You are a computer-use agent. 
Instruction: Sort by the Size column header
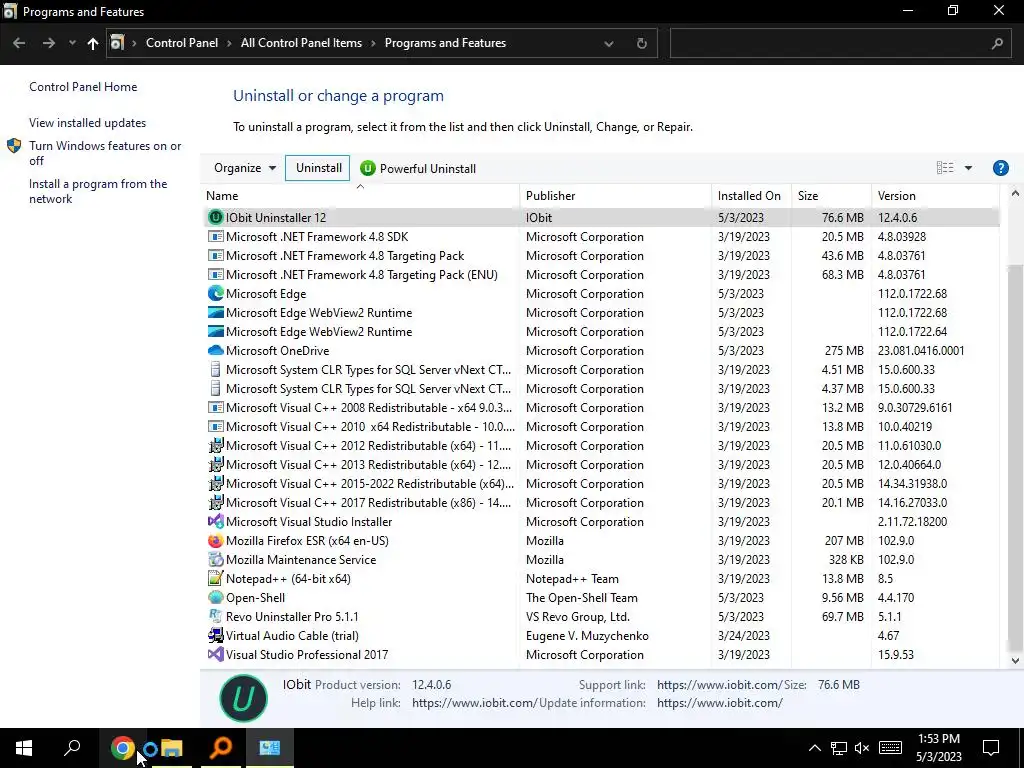831,196
